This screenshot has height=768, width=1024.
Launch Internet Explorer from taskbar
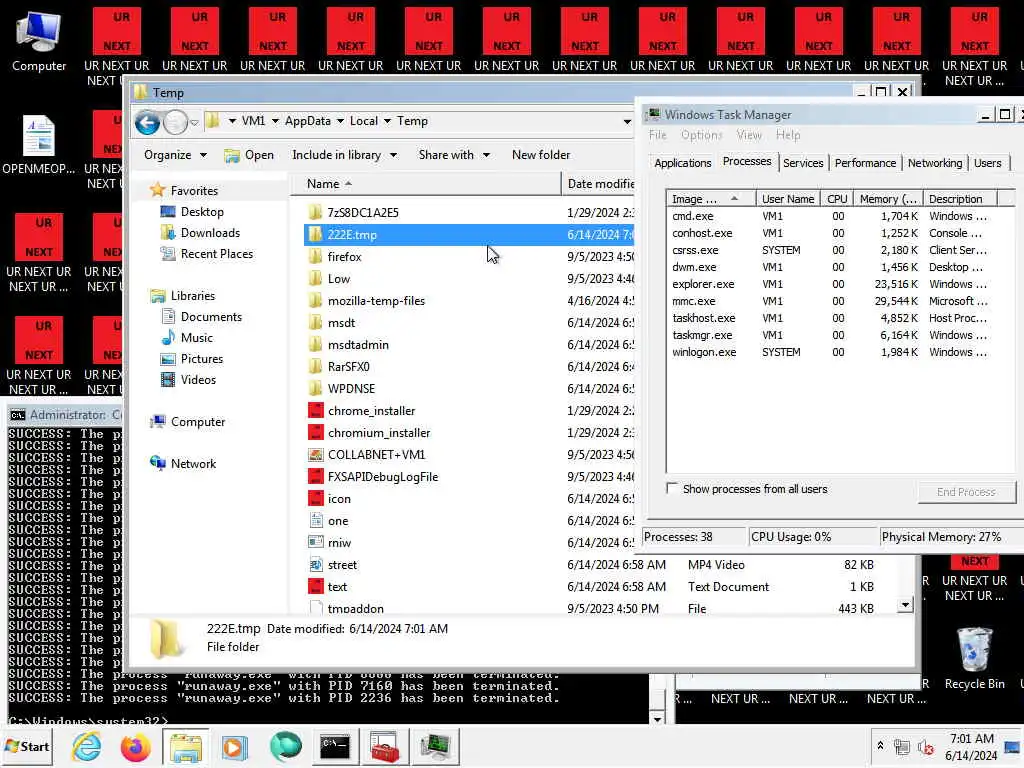[x=87, y=746]
